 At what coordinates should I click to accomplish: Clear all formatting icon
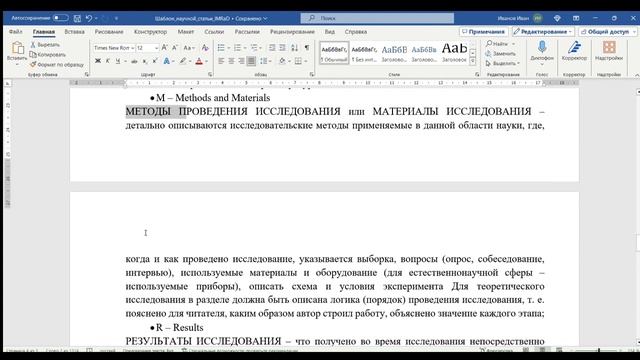click(205, 48)
